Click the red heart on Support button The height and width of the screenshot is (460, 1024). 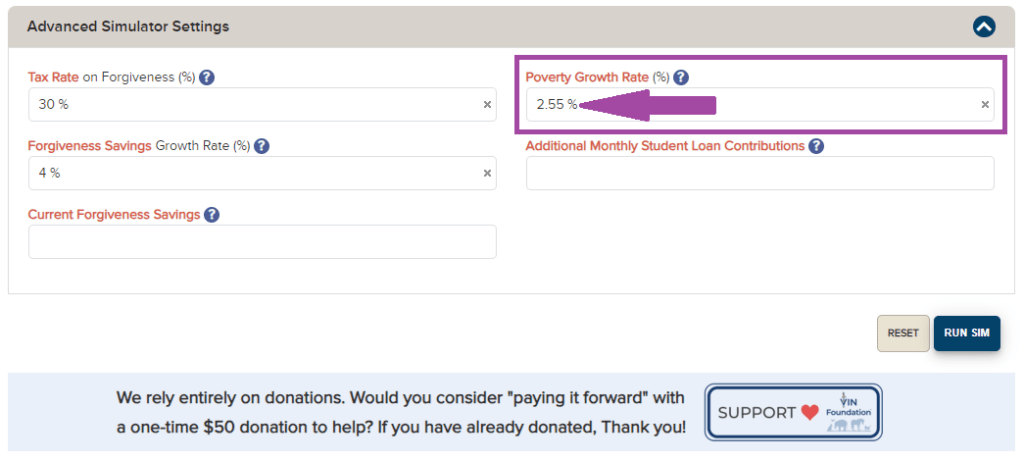point(809,412)
